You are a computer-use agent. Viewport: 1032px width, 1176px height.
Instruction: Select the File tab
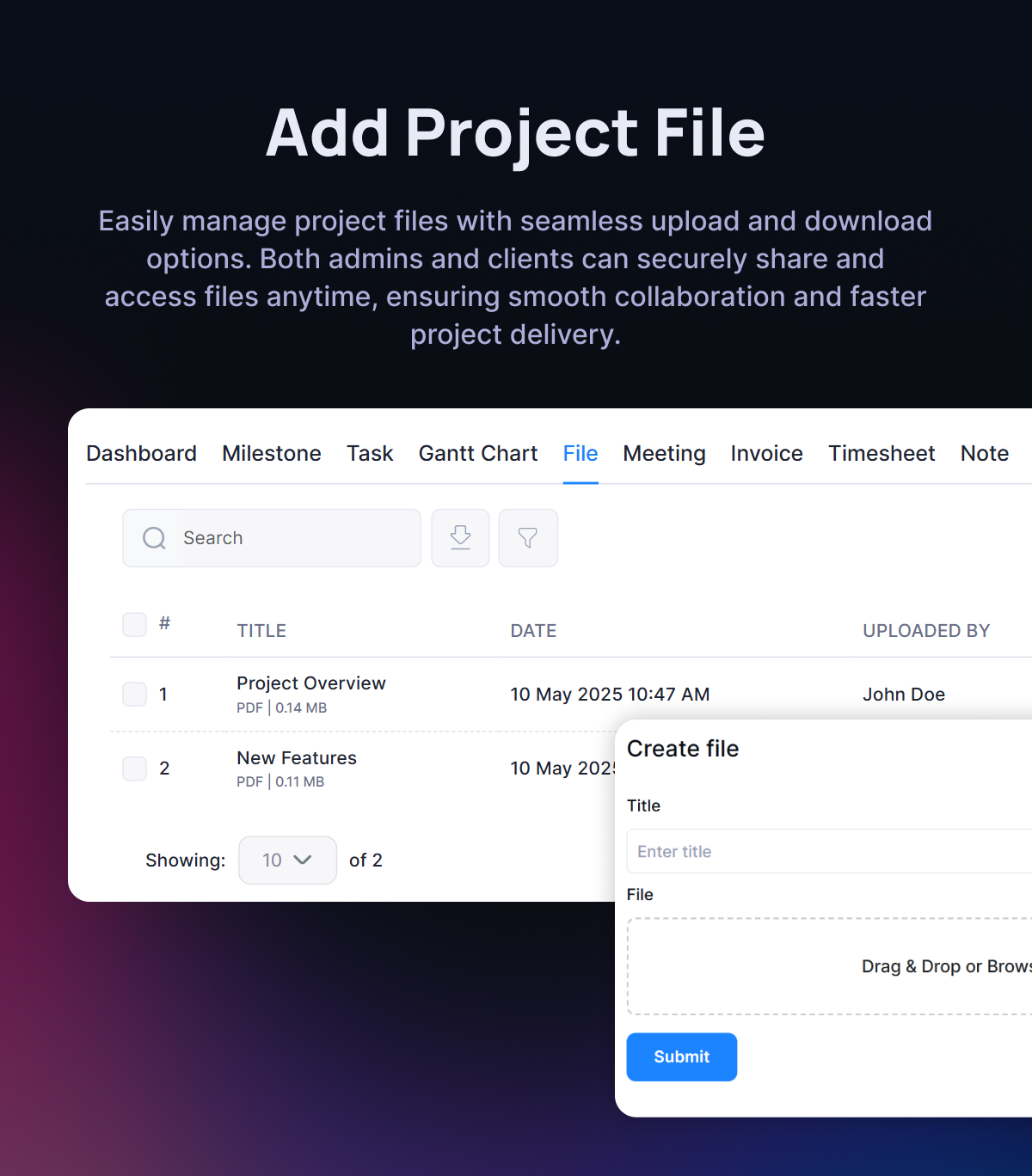point(580,454)
